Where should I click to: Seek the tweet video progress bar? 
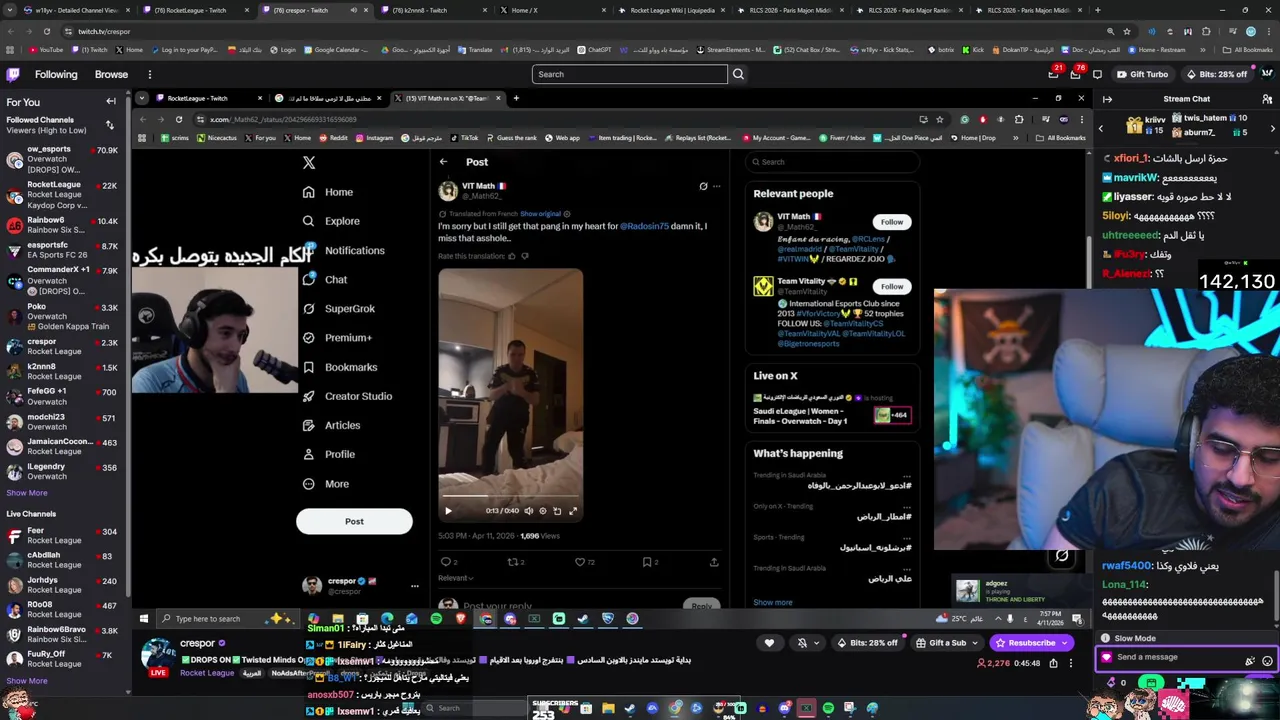coord(510,496)
